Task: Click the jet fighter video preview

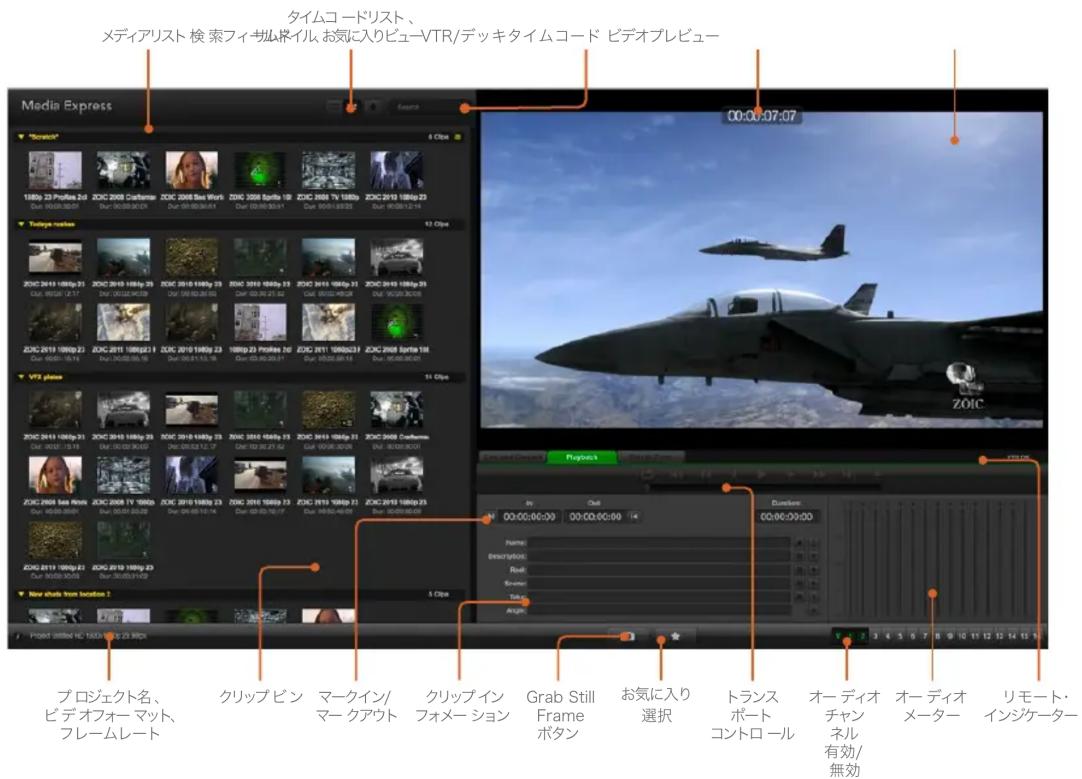Action: [x=762, y=270]
